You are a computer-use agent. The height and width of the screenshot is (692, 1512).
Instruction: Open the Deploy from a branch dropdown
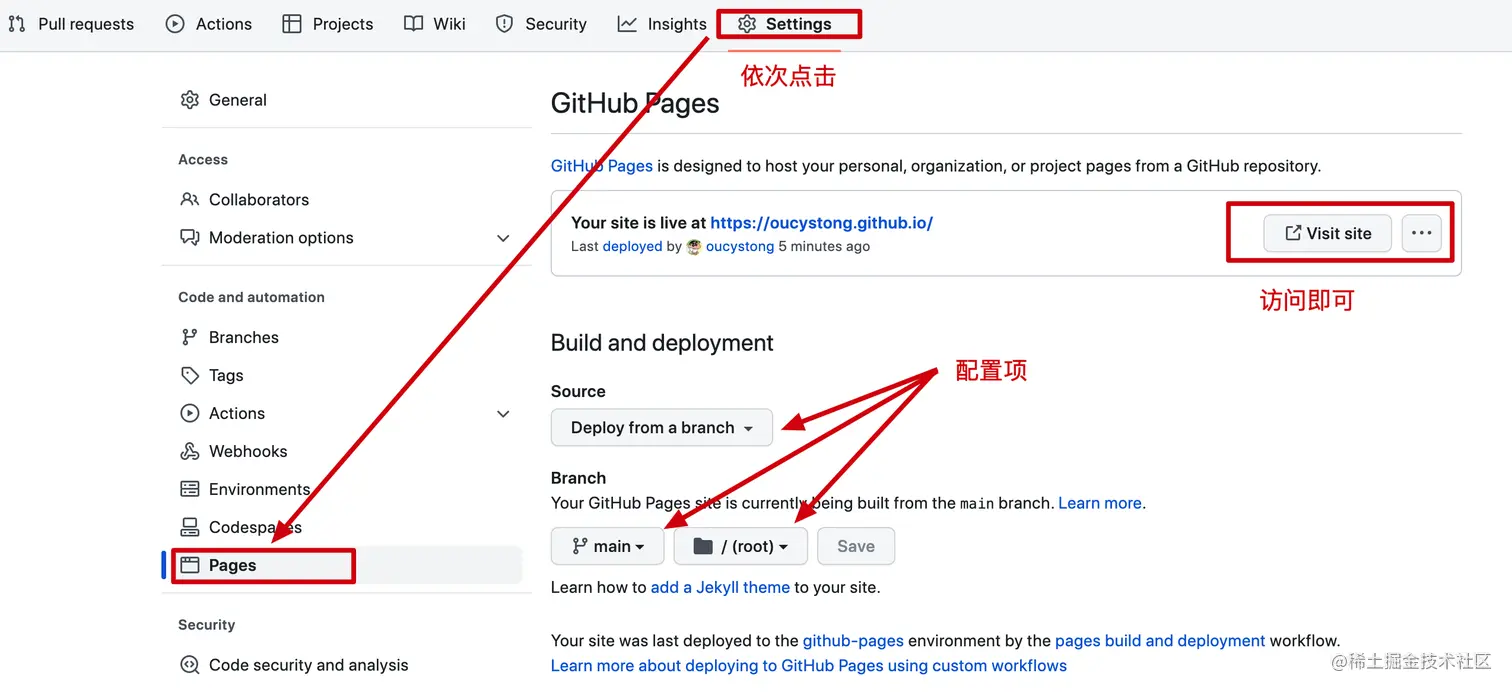(x=662, y=428)
